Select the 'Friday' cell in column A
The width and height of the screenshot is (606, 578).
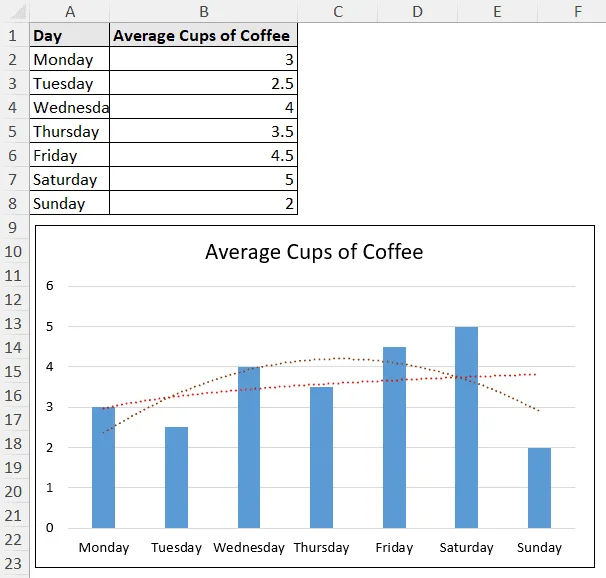point(70,155)
